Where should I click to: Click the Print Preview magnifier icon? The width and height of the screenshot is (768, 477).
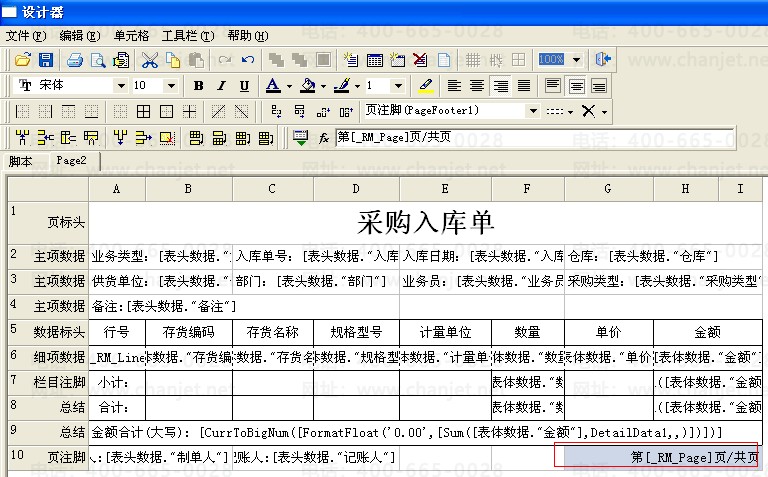pos(98,60)
